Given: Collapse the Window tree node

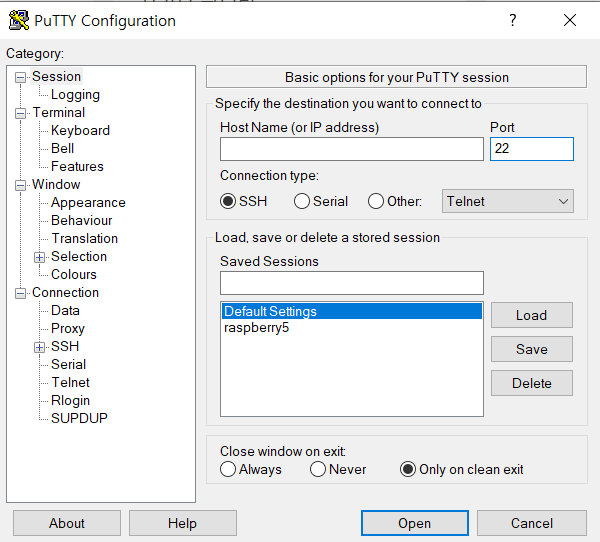Looking at the screenshot, I should (20, 186).
